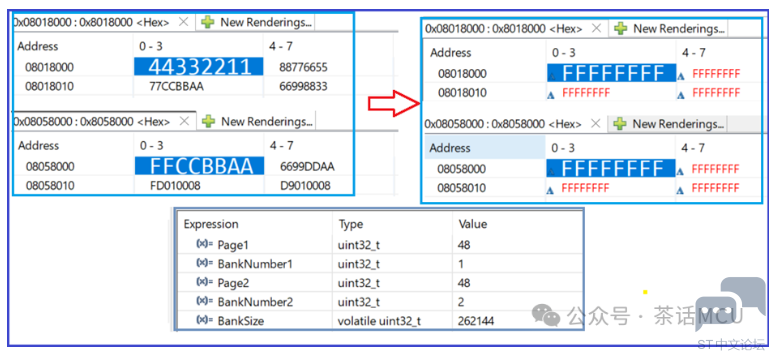Viewport: 774px width, 360px height.
Task: Select highlighted cell 44332211
Action: coord(198,67)
